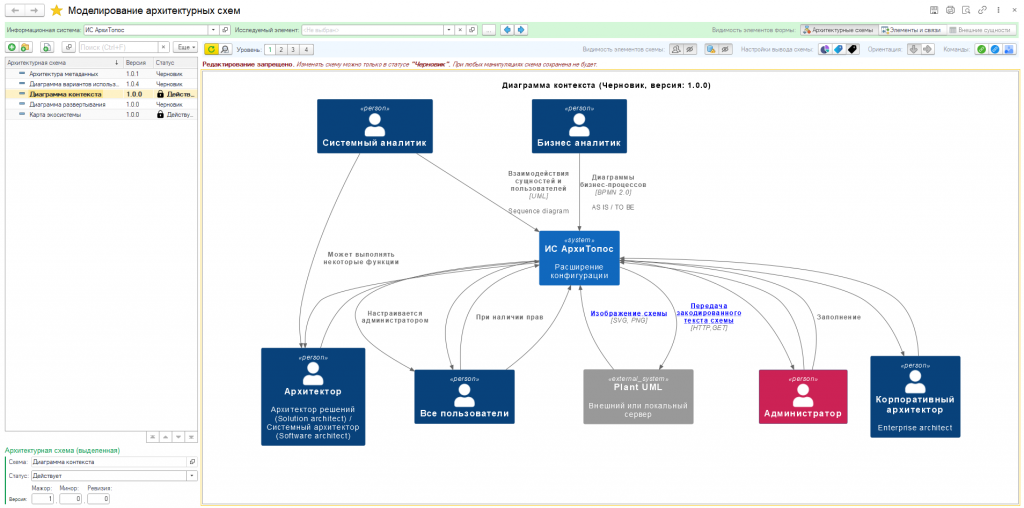The image size is (1024, 508).
Task: Clear the search field with X button
Action: pyautogui.click(x=164, y=48)
